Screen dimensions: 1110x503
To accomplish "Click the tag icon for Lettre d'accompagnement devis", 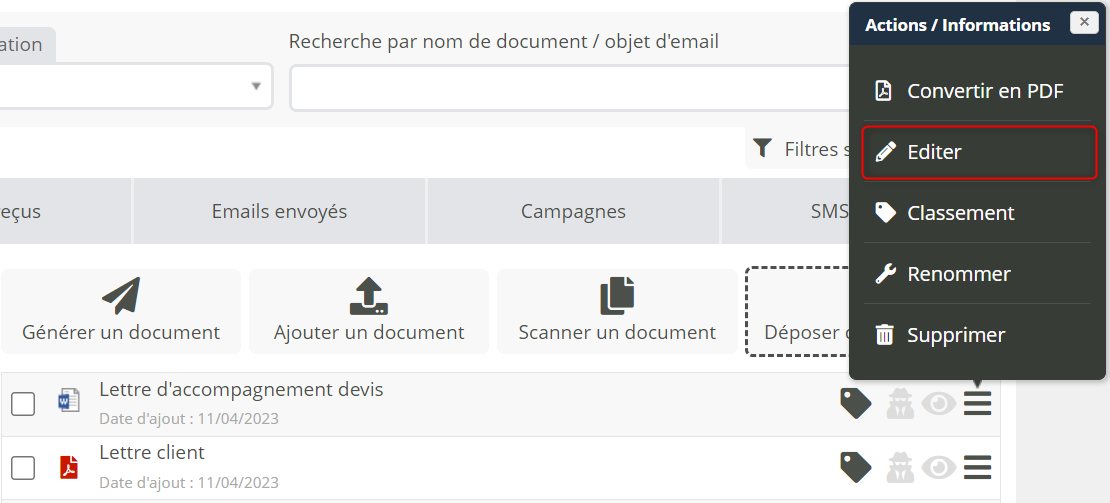I will pyautogui.click(x=855, y=403).
